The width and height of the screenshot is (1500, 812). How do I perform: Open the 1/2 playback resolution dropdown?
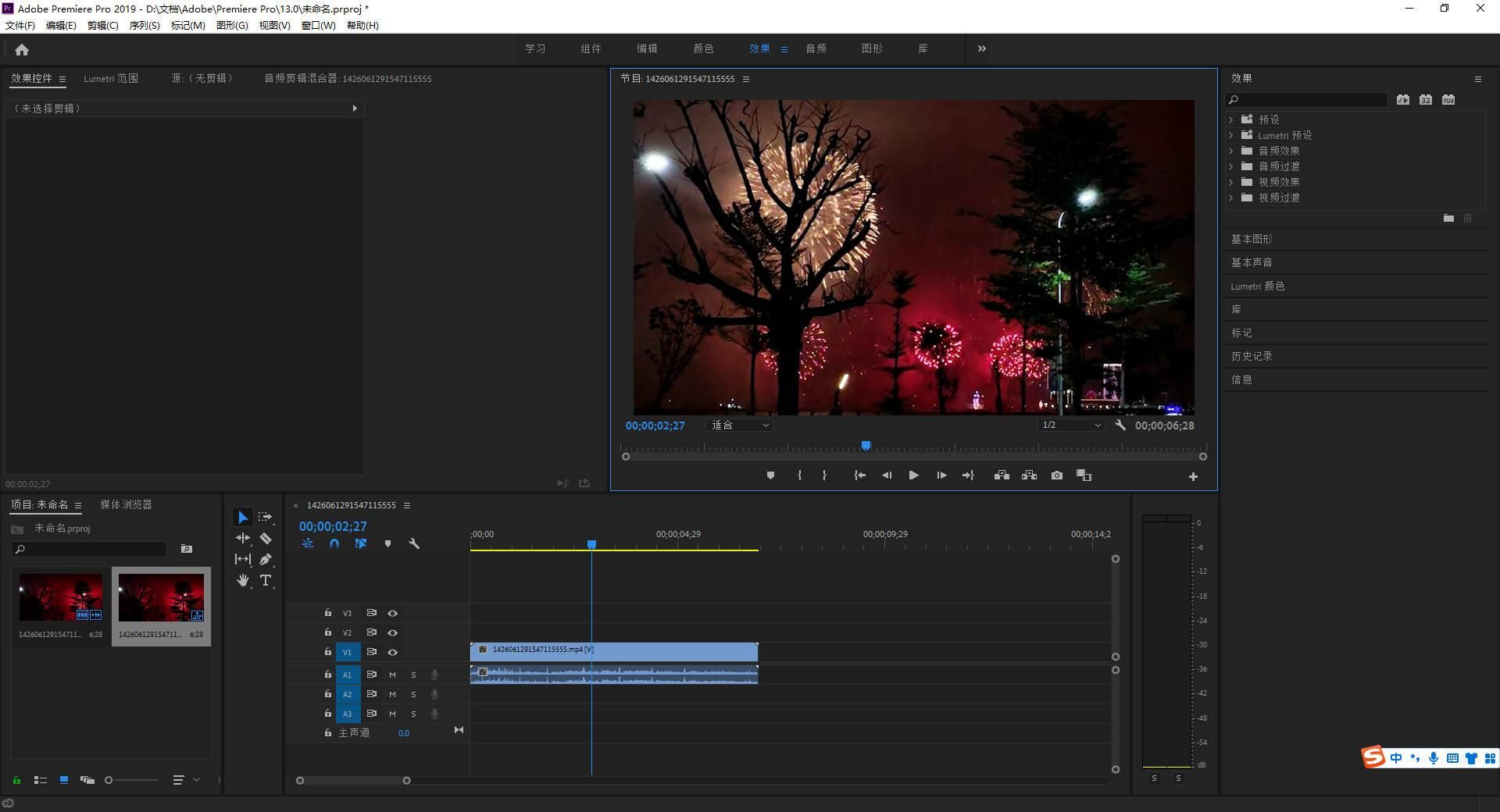(1070, 426)
